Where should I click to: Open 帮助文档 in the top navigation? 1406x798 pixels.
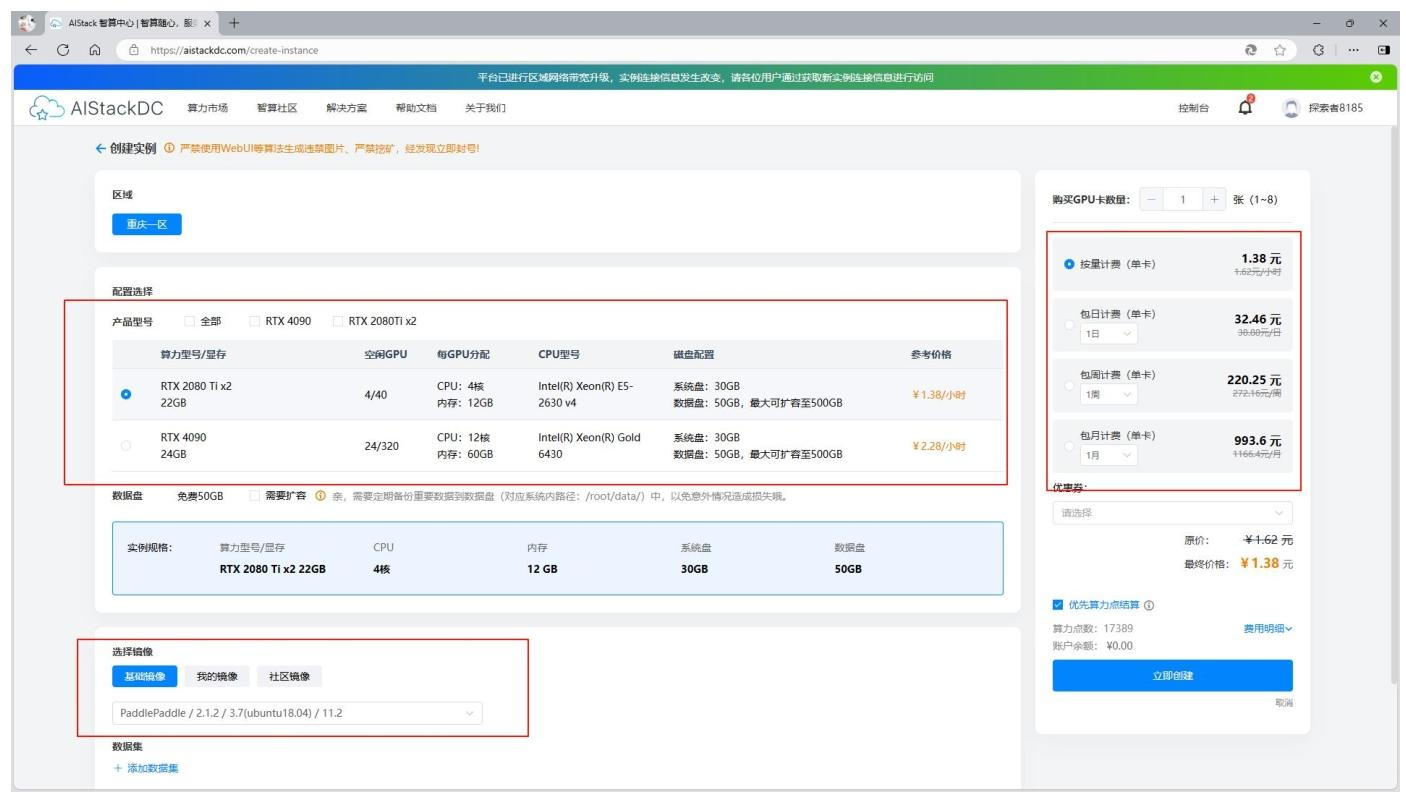[x=416, y=108]
